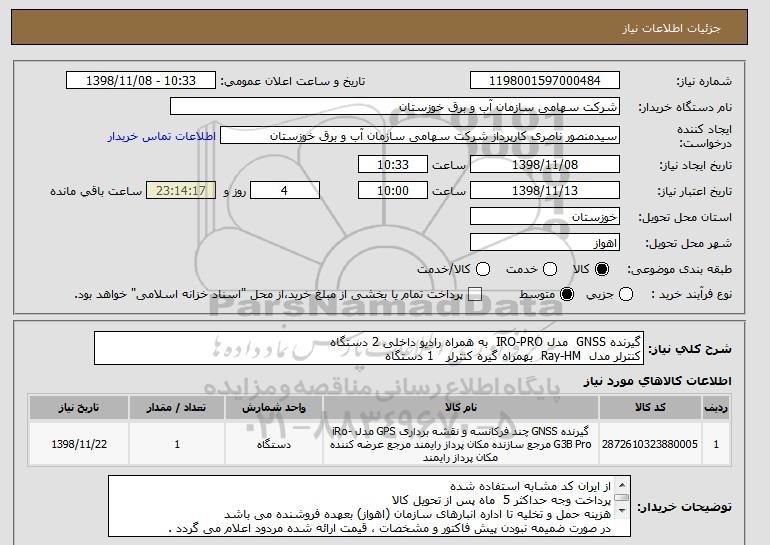The image size is (770, 545).
Task: Click the notes scrollbar thumb
Action: click(622, 497)
